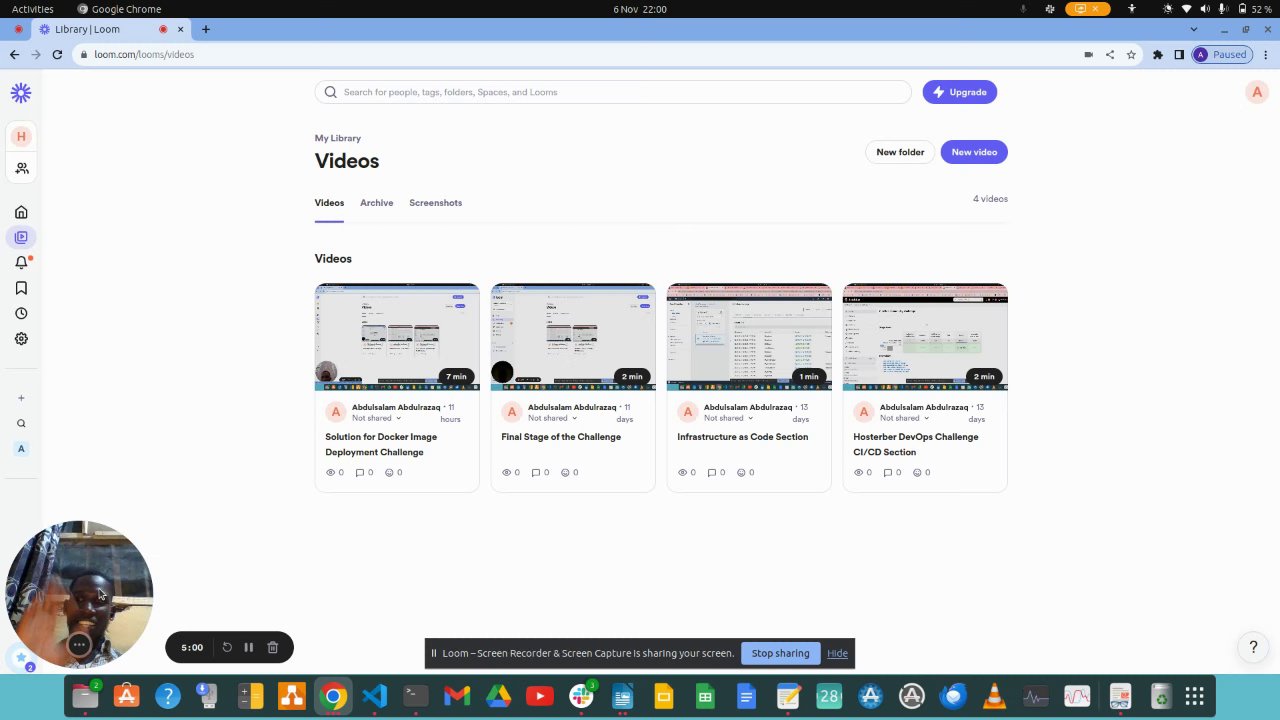Close the 'Library | Loom' browser tab

(x=180, y=30)
